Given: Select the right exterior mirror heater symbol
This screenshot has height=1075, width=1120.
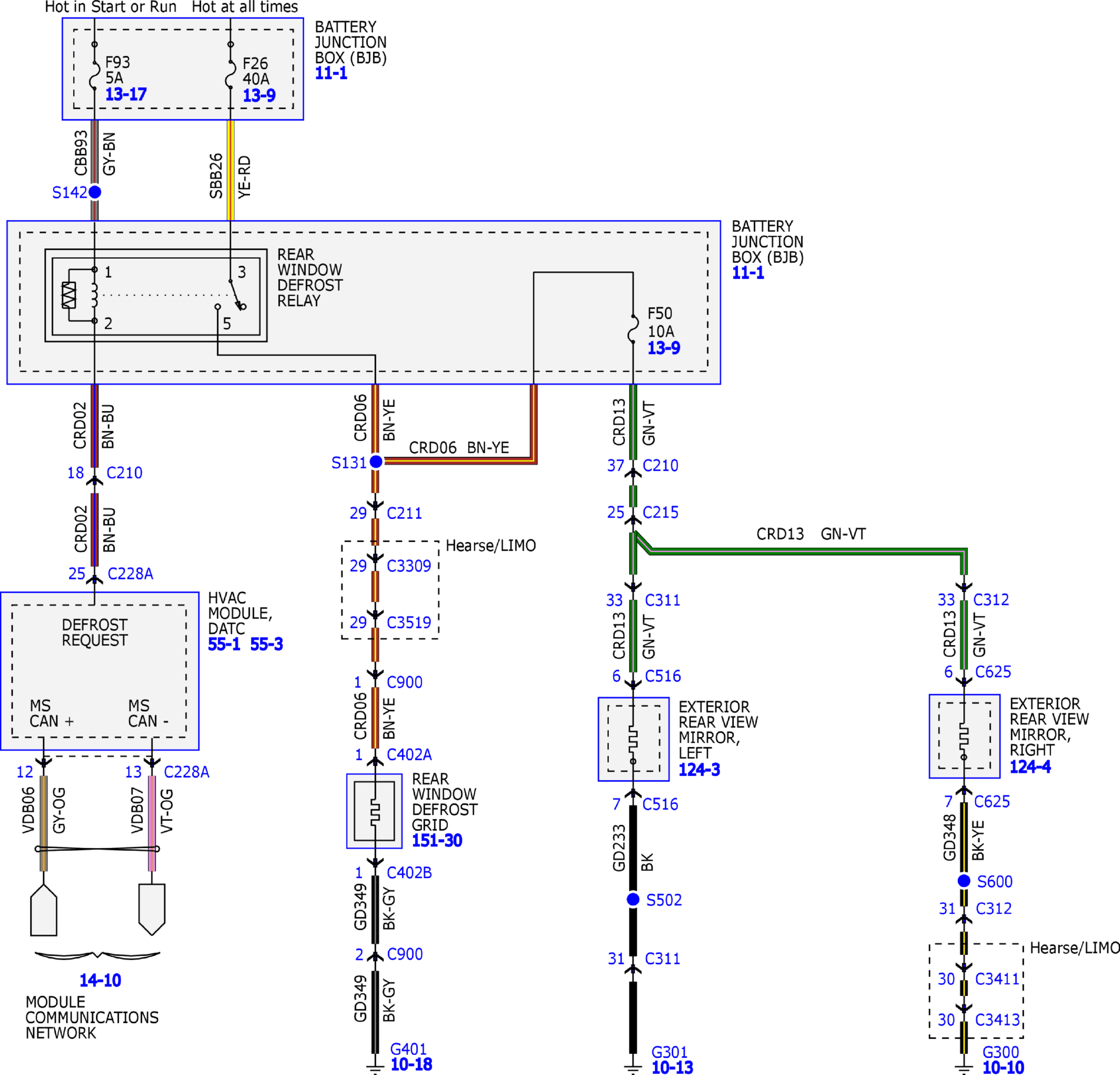Looking at the screenshot, I should (964, 737).
